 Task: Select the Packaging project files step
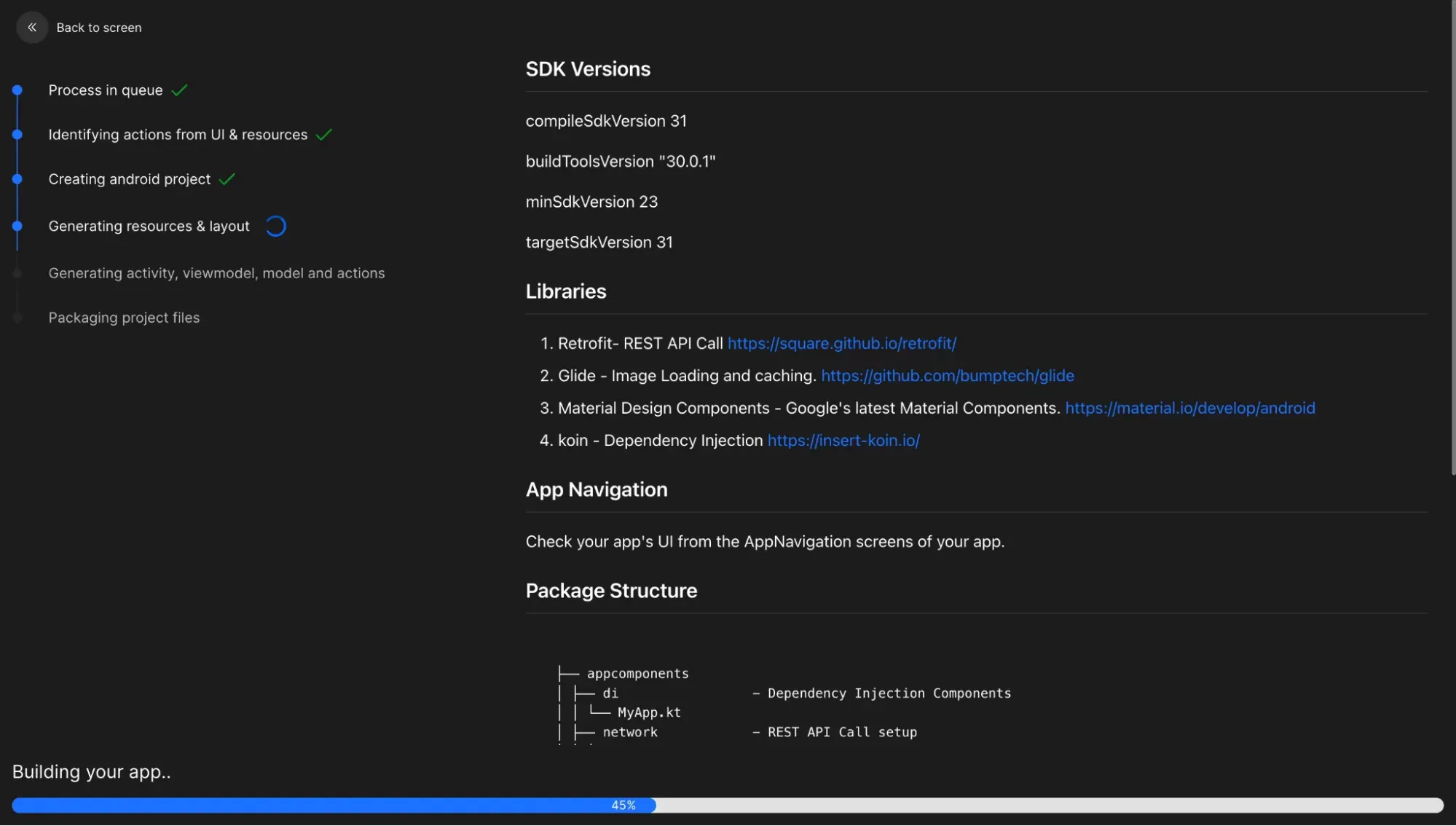(124, 318)
